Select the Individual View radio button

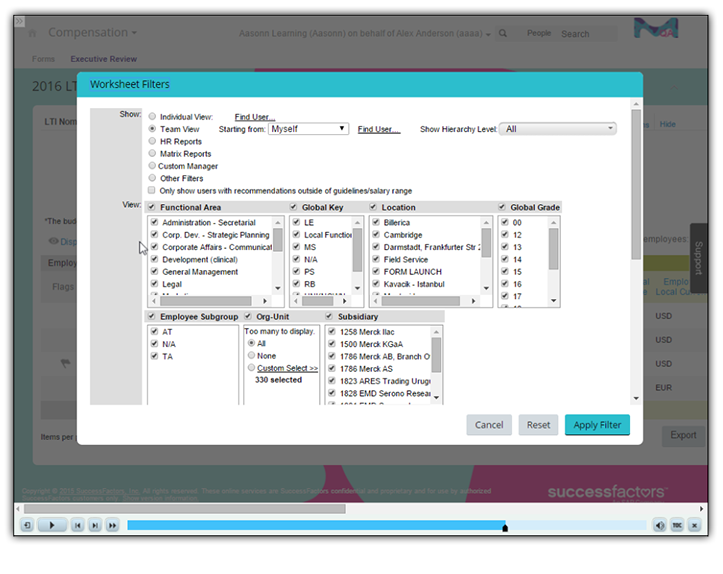pos(152,117)
